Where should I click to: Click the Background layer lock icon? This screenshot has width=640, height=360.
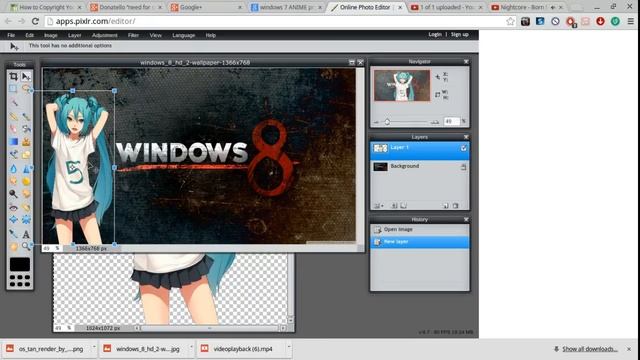(463, 167)
